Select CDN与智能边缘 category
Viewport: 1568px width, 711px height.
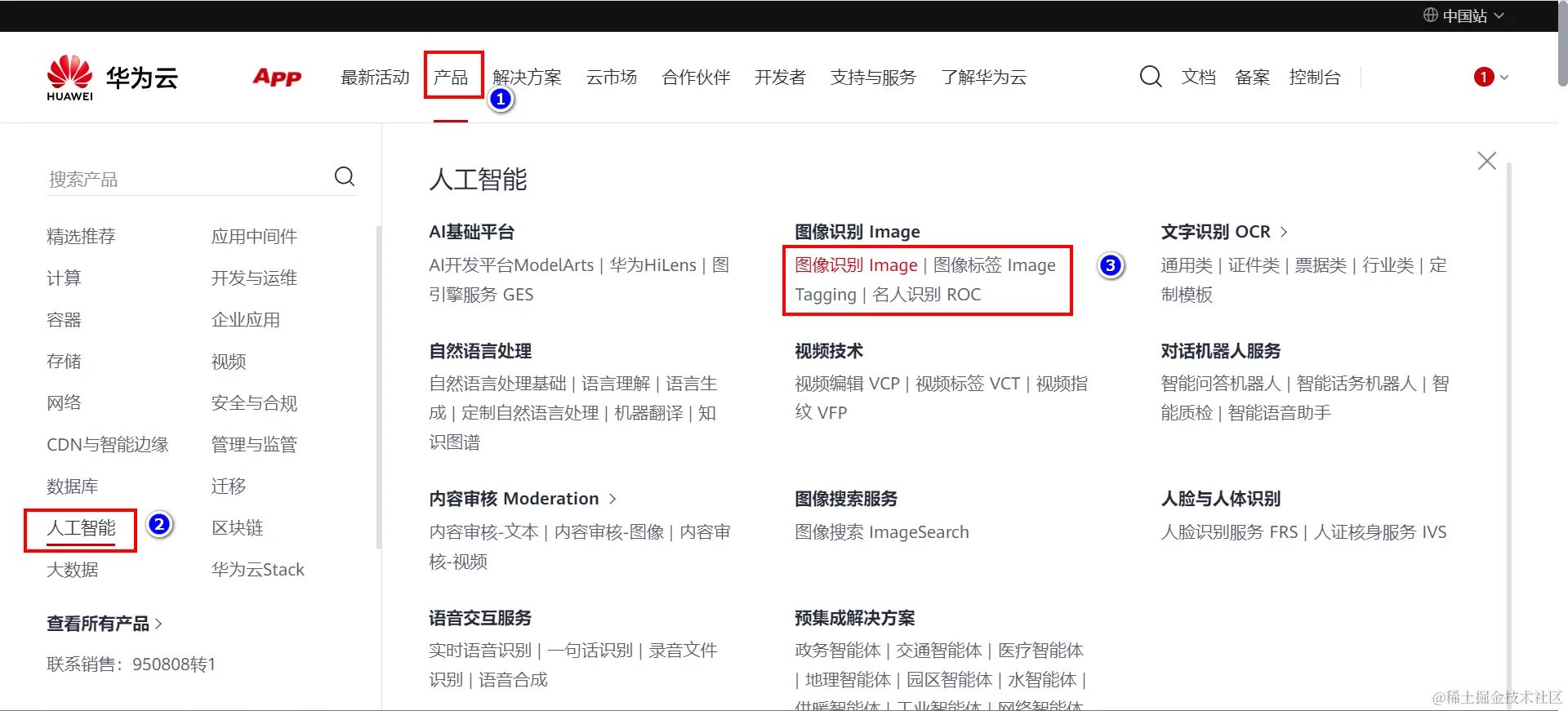[108, 445]
